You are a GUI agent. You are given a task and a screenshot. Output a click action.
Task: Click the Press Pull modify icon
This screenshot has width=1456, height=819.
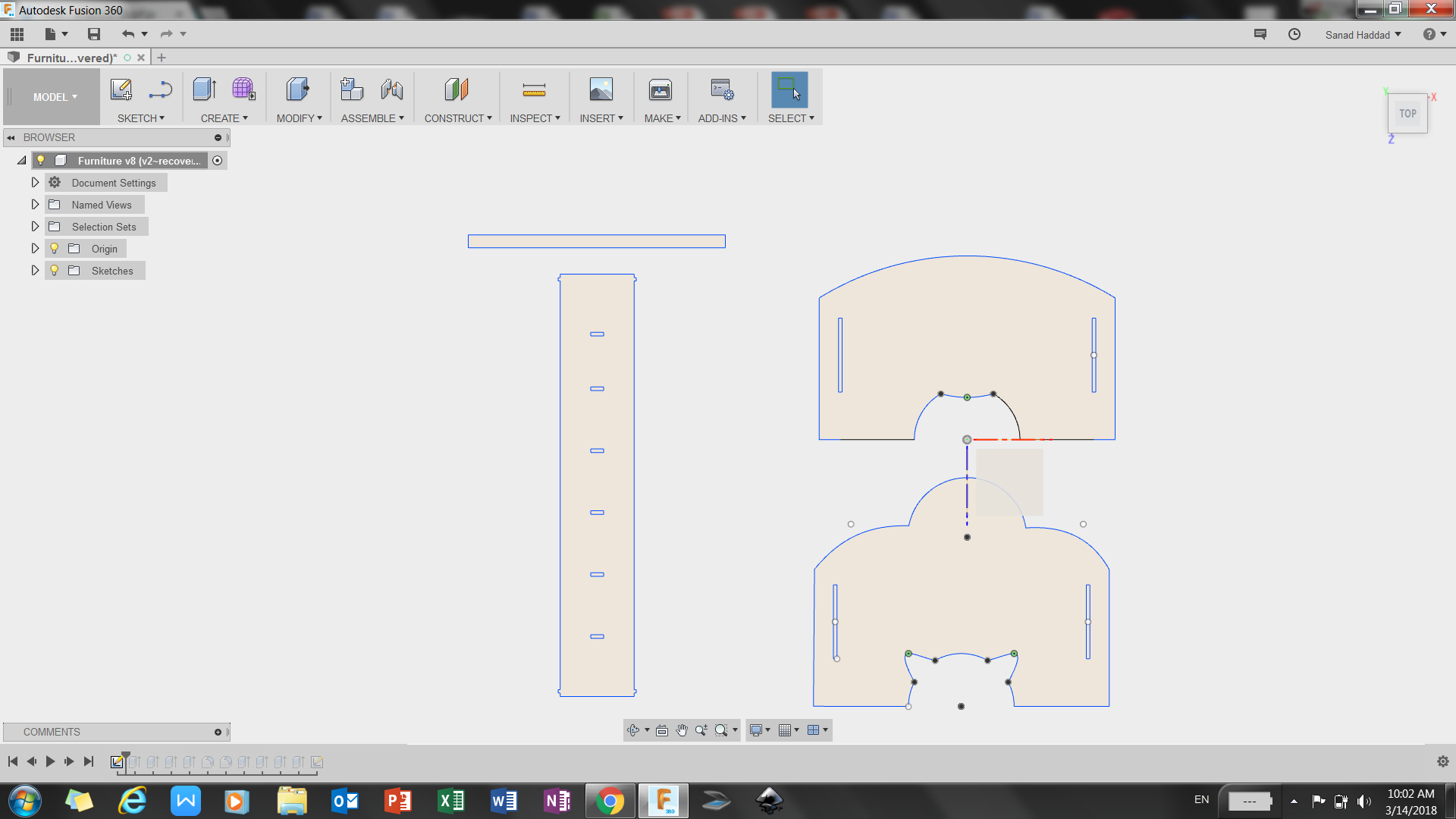pyautogui.click(x=297, y=89)
